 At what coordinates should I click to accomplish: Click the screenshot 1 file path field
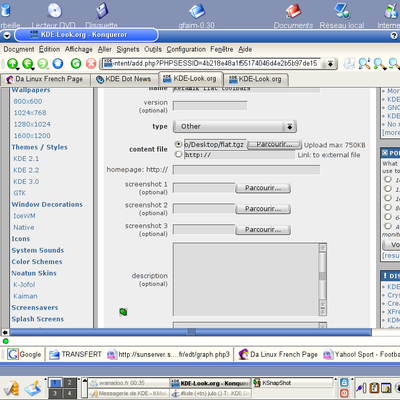[204, 188]
